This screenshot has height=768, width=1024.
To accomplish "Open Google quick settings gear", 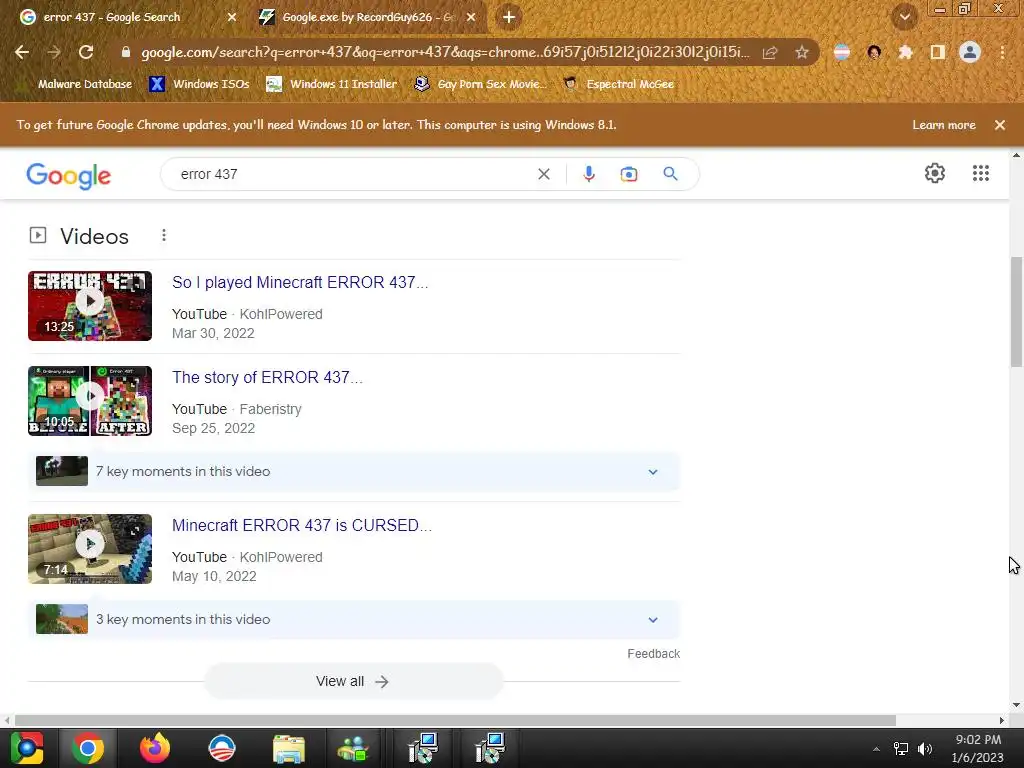I will [935, 173].
